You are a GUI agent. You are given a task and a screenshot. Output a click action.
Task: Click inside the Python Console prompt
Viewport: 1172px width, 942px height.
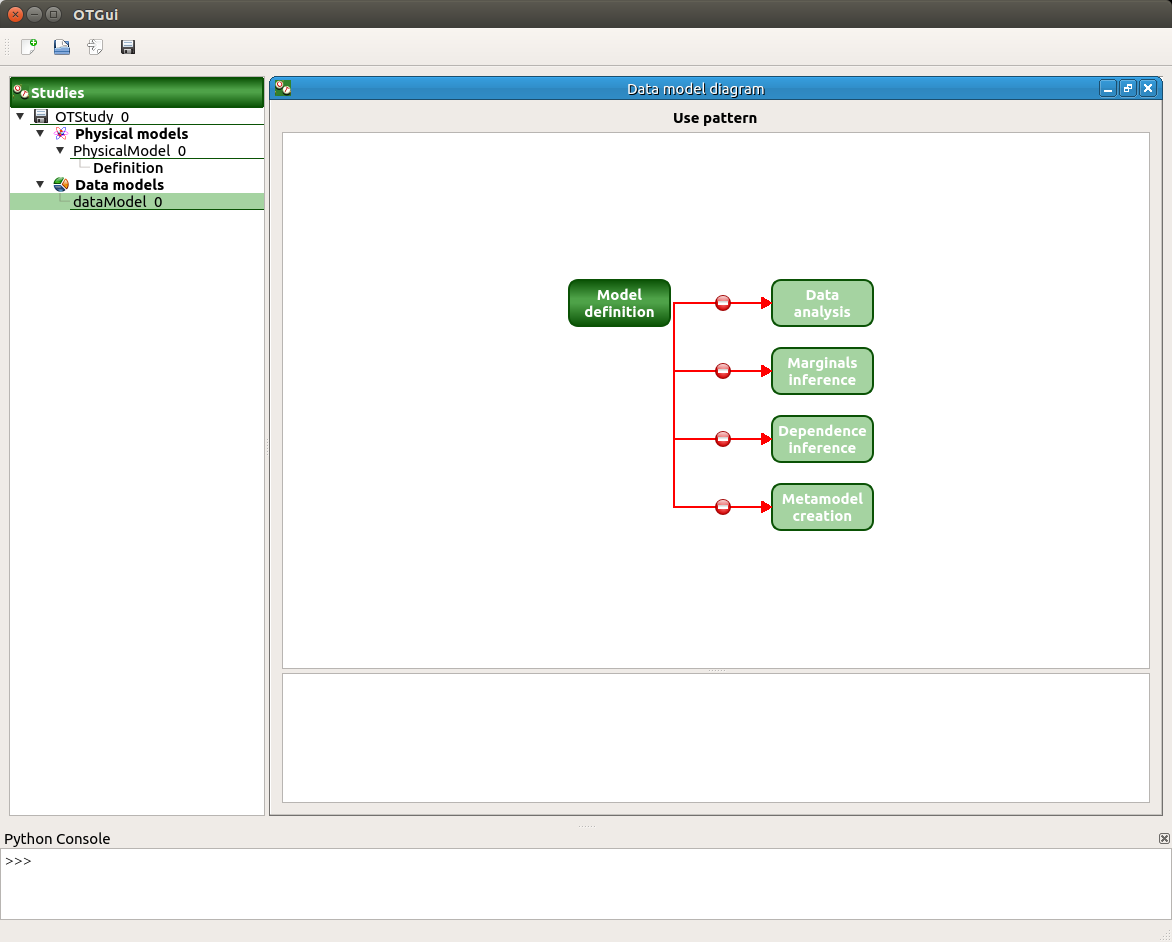[100, 861]
